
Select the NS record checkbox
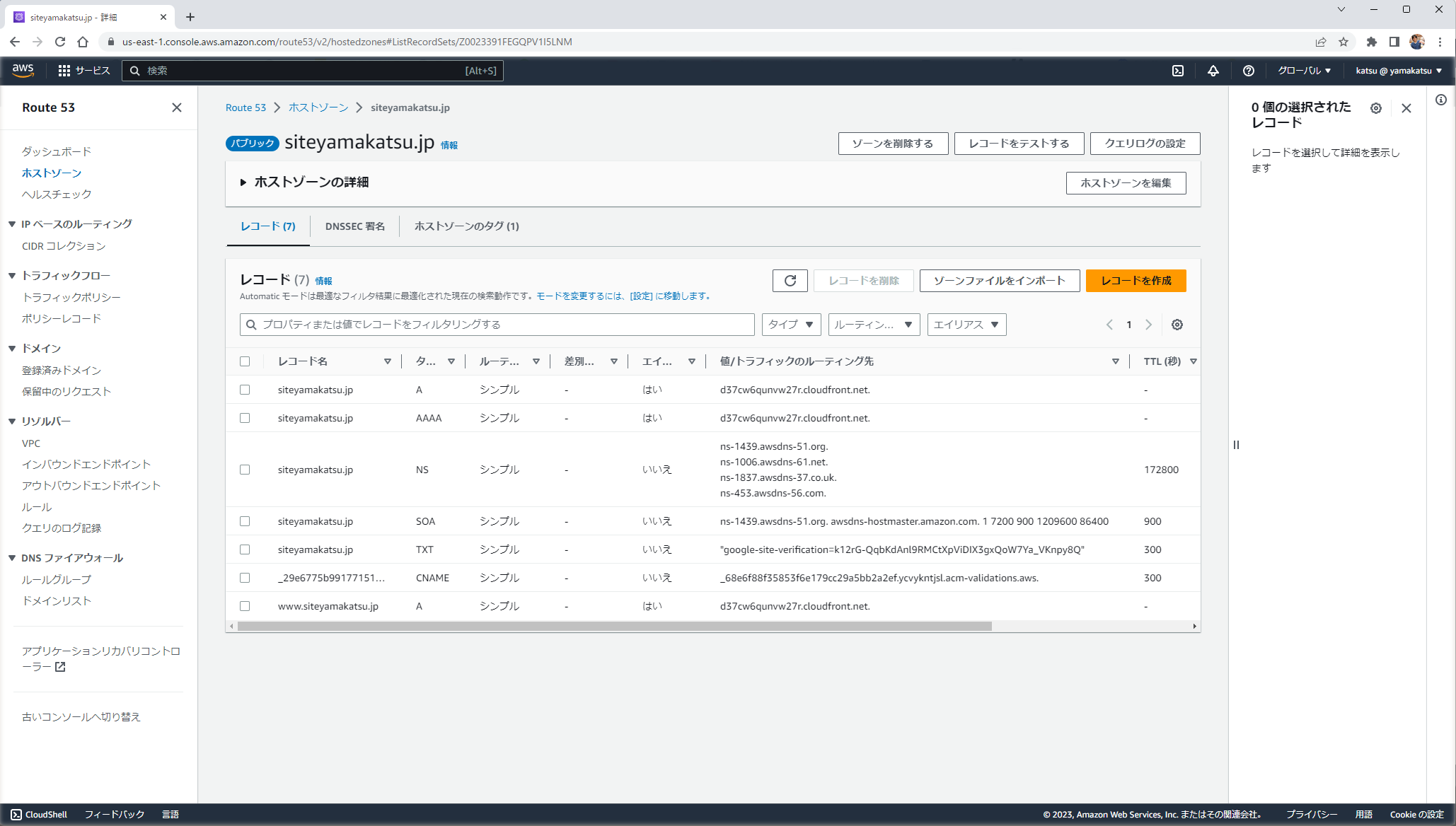pyautogui.click(x=245, y=470)
